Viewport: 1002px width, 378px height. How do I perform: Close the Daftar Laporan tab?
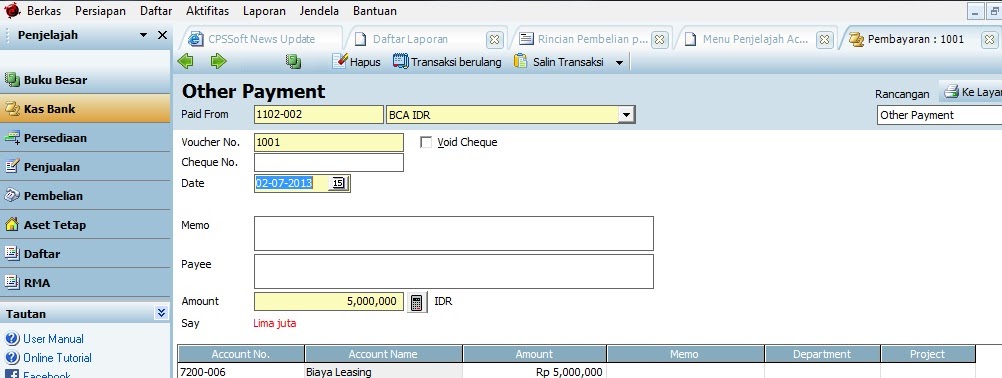495,40
